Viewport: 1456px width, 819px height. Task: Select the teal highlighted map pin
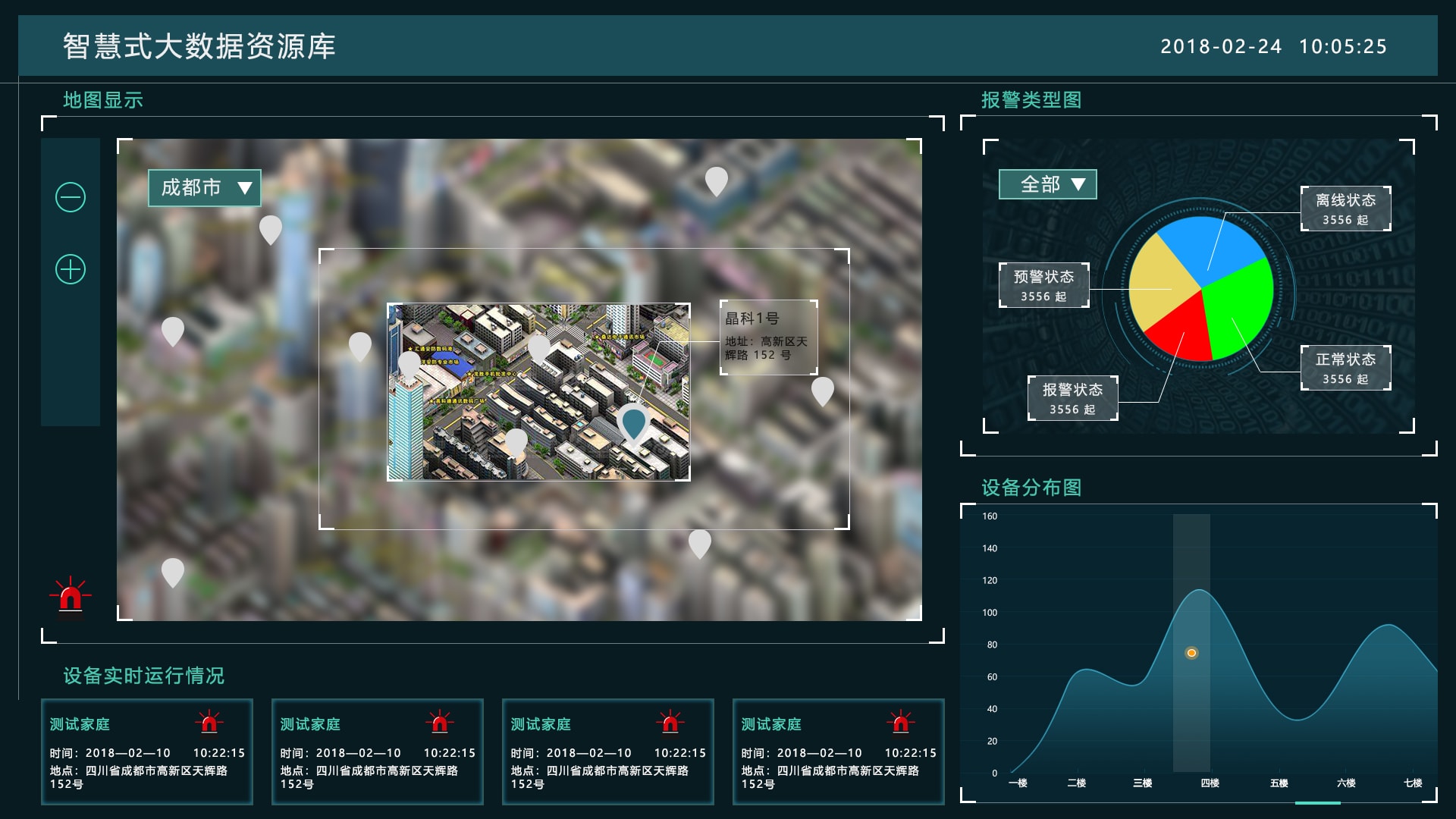click(x=633, y=423)
